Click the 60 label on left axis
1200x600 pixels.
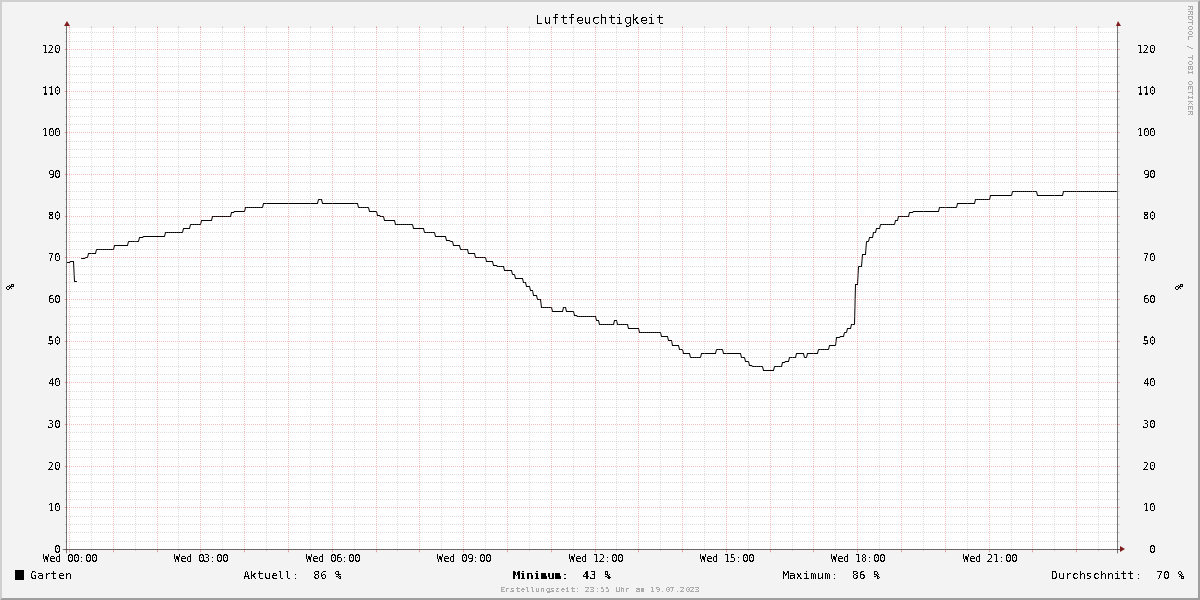54,299
